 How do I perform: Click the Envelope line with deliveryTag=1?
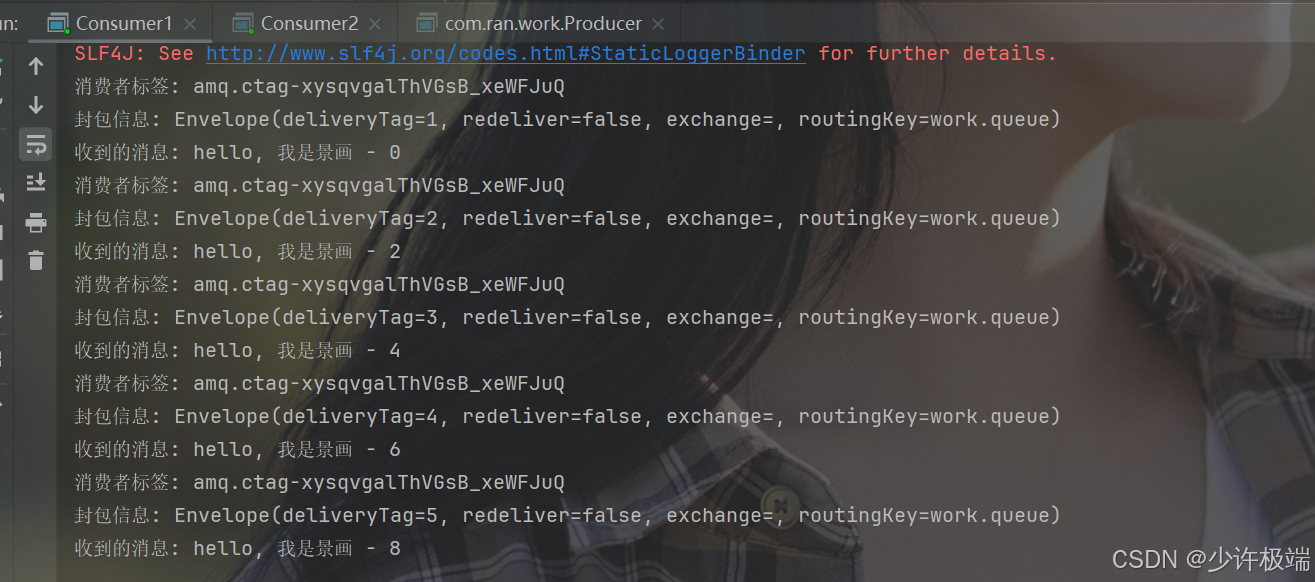(567, 120)
